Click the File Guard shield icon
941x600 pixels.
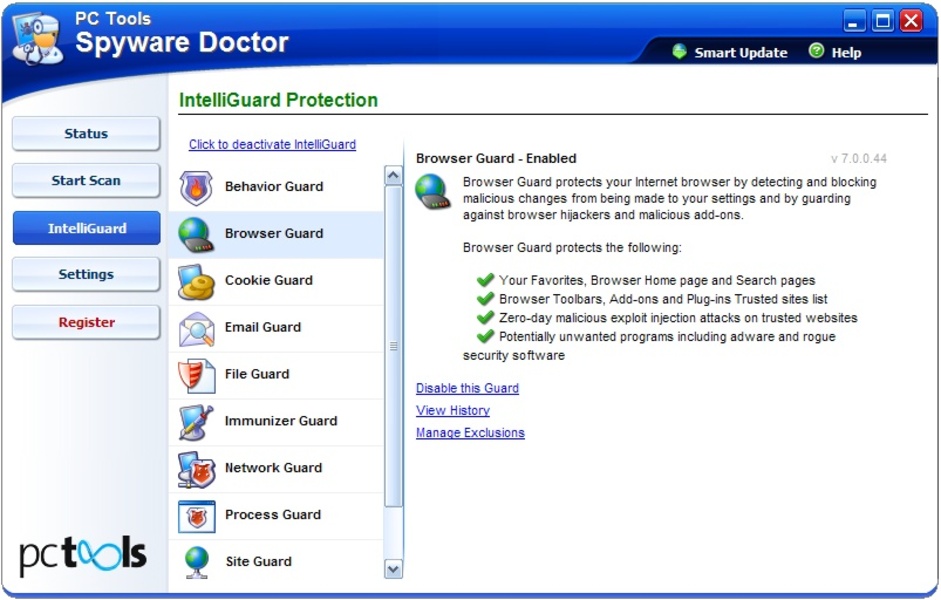pyautogui.click(x=196, y=376)
